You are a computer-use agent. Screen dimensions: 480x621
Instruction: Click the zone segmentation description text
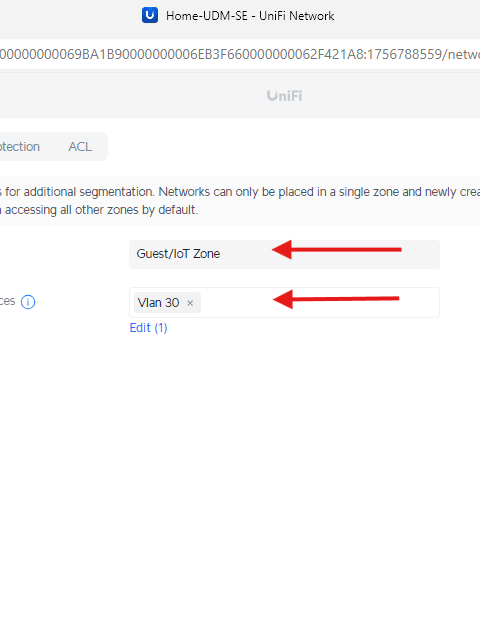(240, 201)
